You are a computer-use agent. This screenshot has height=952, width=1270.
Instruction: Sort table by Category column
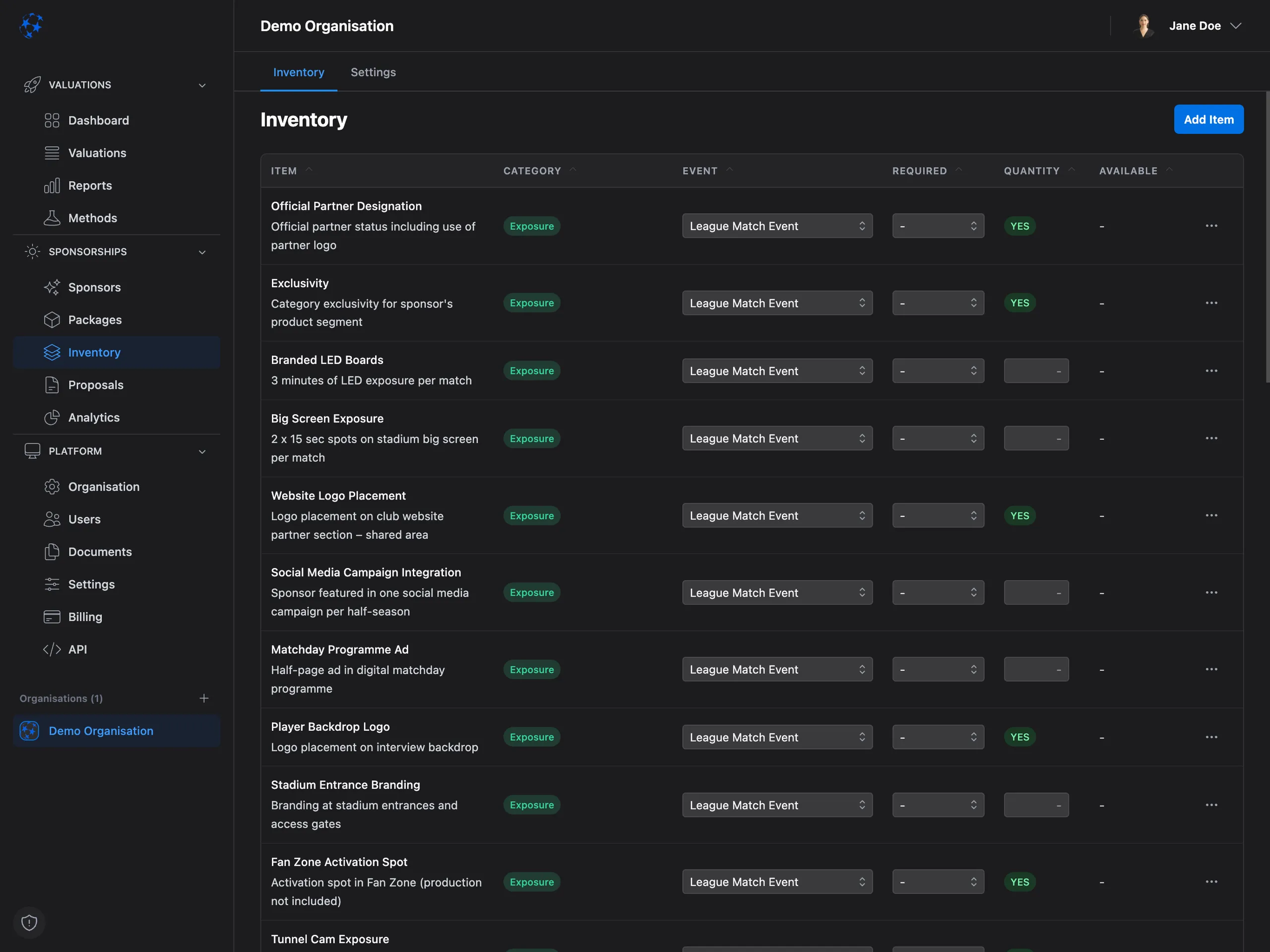(540, 171)
